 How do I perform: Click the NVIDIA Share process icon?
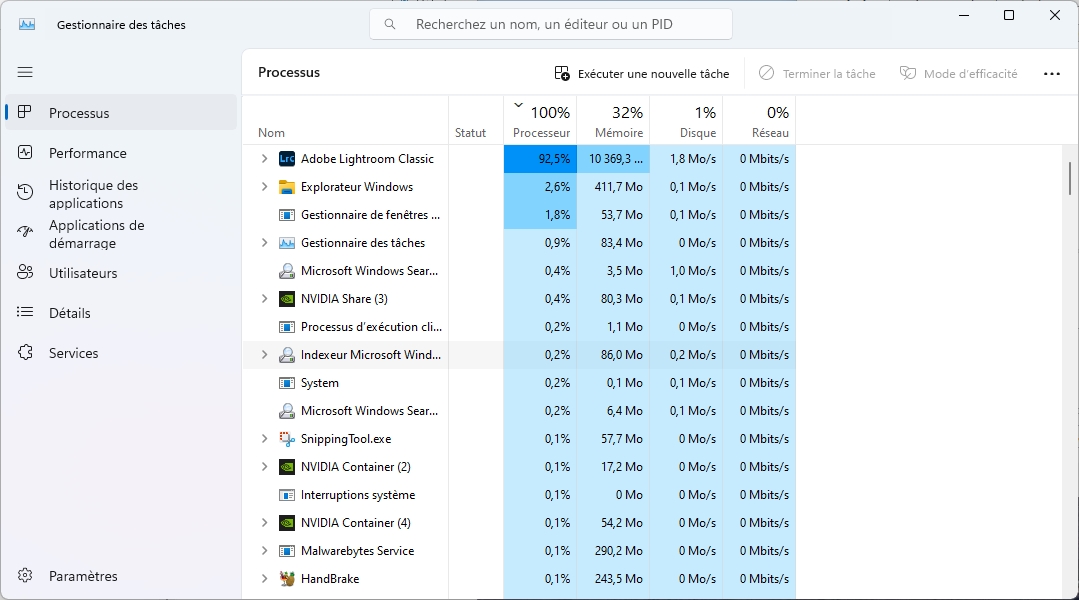(x=287, y=299)
